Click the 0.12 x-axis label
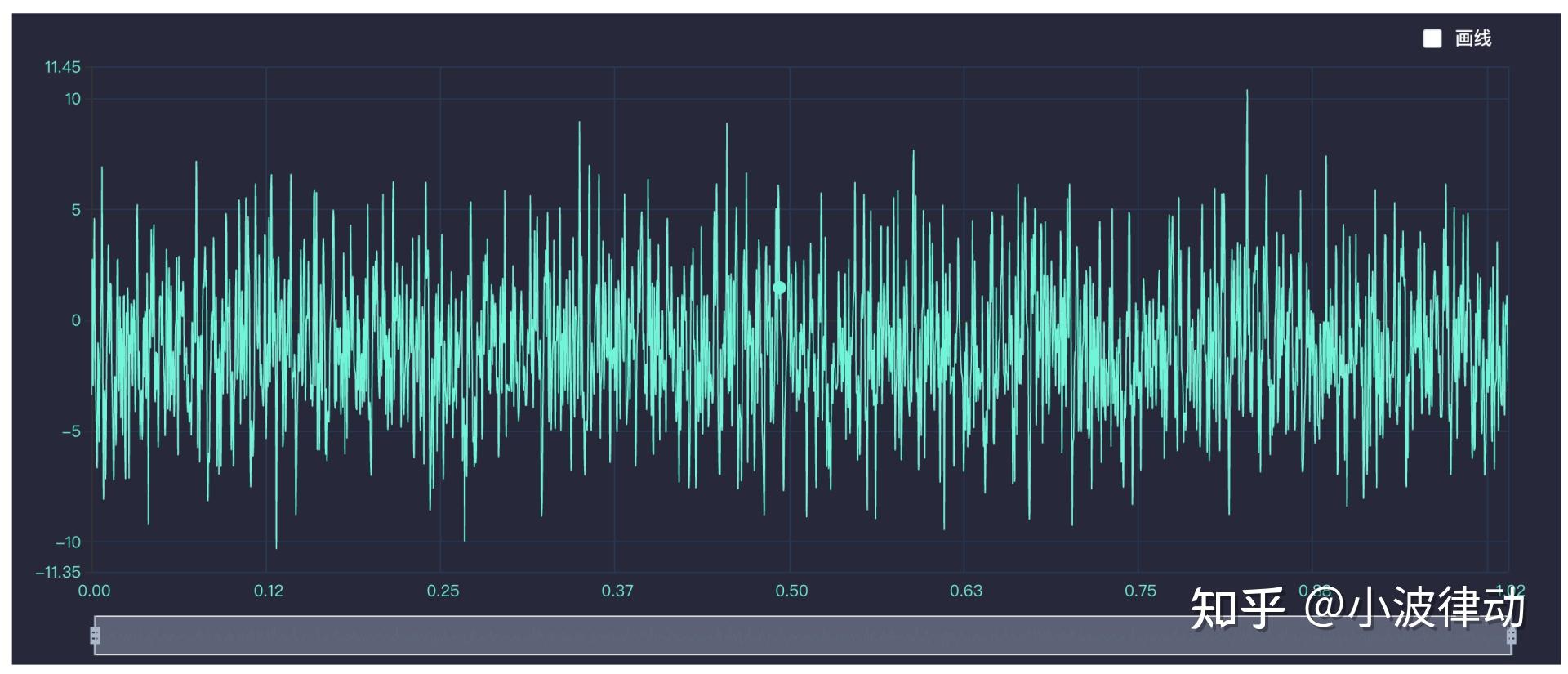This screenshot has width=1568, height=674. (x=268, y=591)
